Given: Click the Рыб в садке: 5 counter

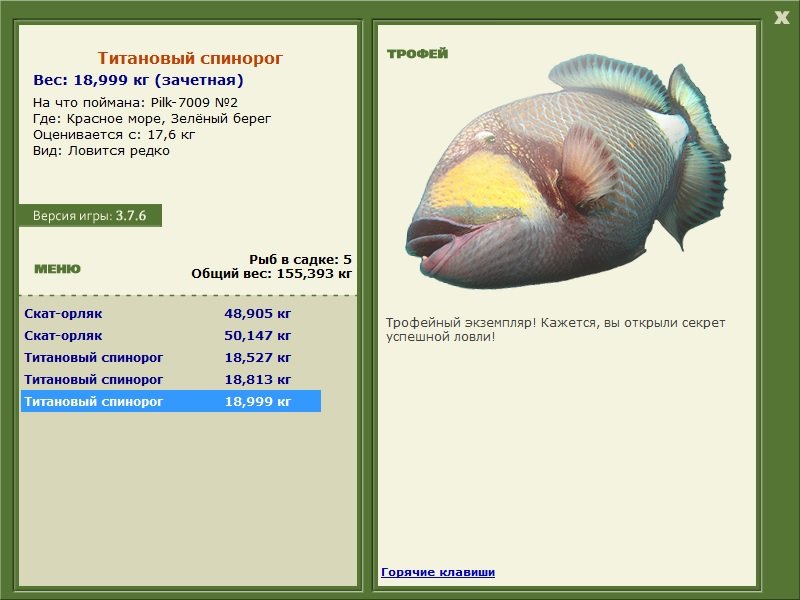Looking at the screenshot, I should (x=301, y=259).
